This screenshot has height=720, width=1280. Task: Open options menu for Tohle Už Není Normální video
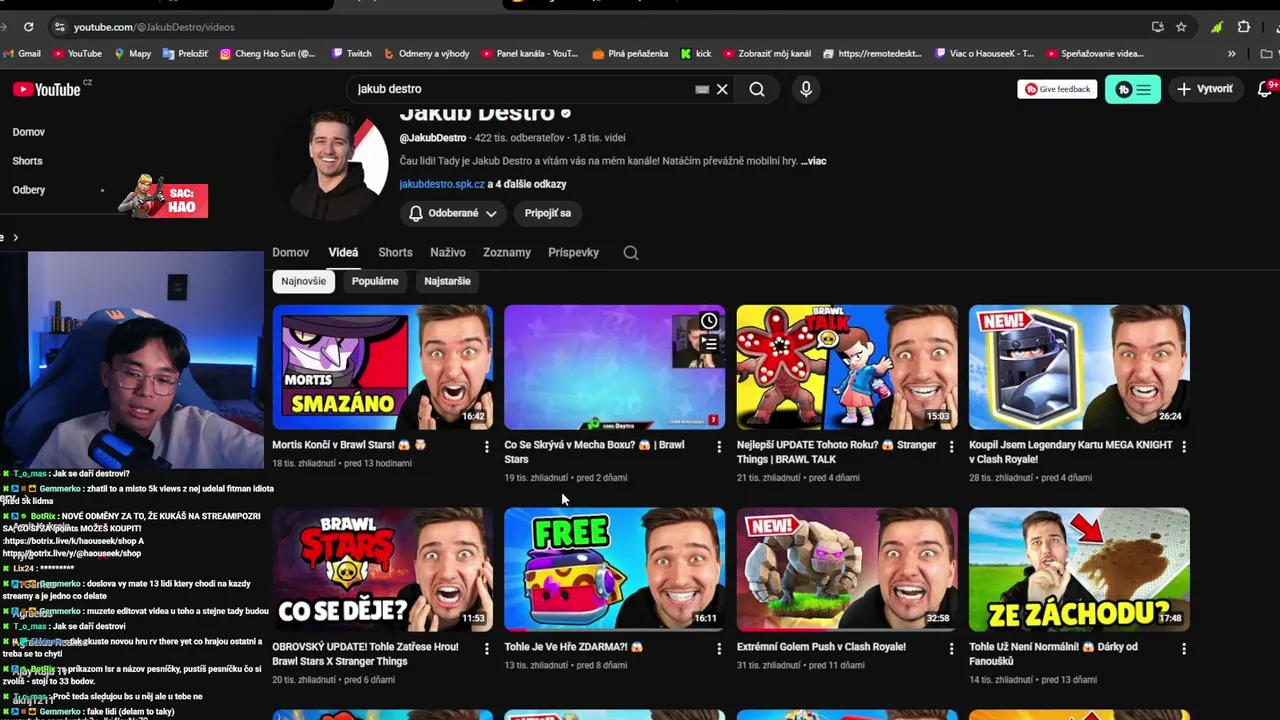(x=1184, y=649)
